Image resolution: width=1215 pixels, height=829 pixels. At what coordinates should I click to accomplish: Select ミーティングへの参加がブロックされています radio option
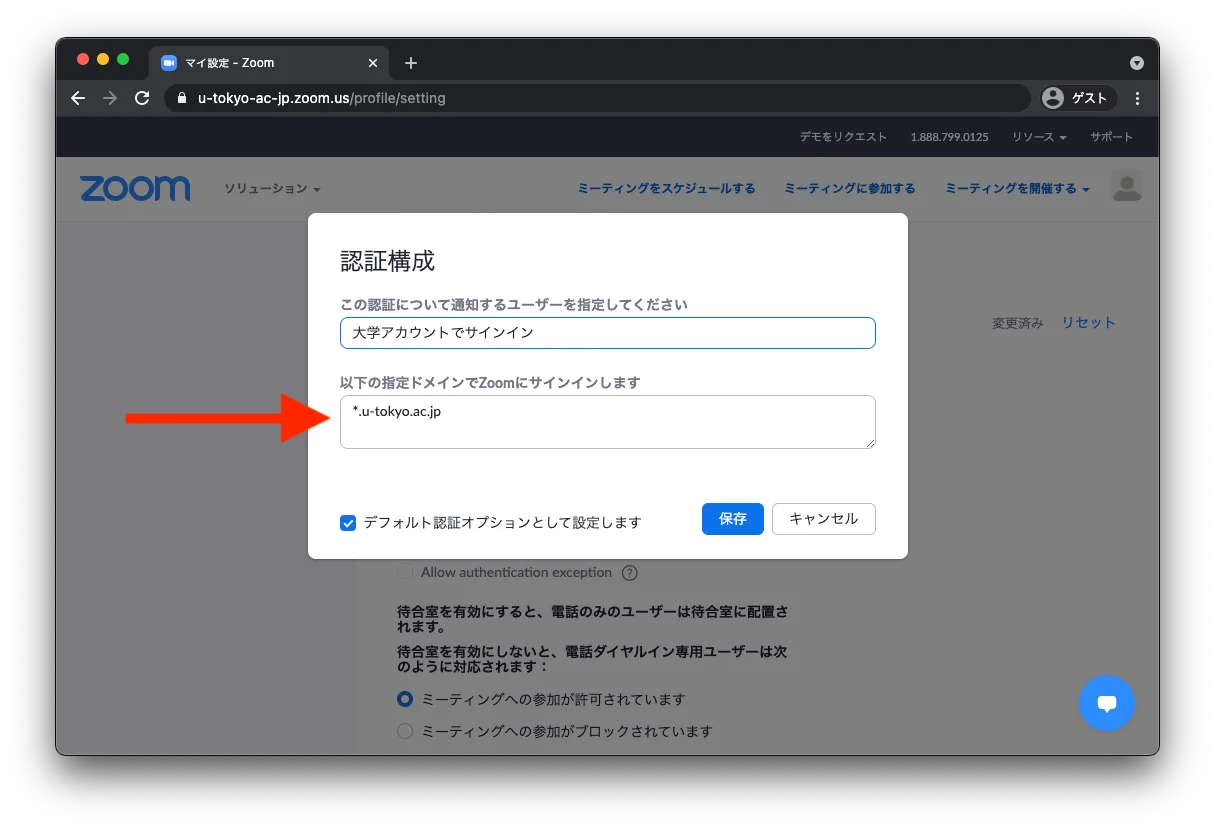(405, 731)
